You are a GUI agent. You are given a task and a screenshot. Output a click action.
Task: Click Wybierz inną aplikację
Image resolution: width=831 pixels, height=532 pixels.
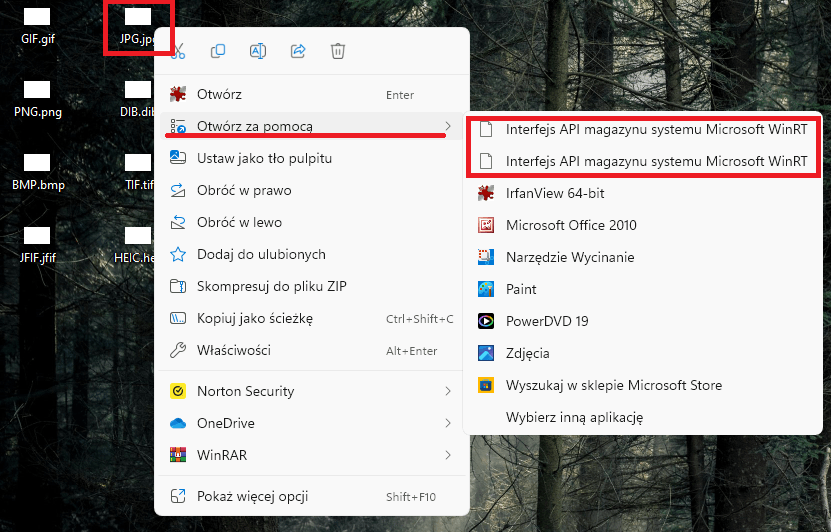tap(643, 417)
